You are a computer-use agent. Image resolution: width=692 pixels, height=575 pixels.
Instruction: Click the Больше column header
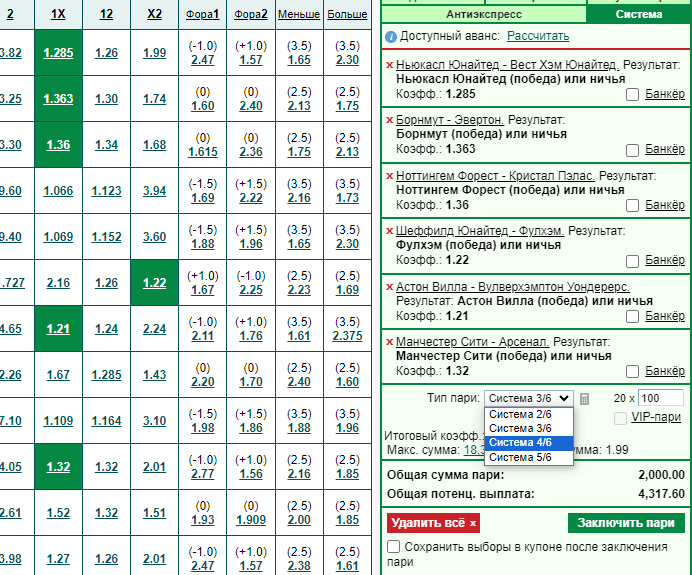pos(347,14)
